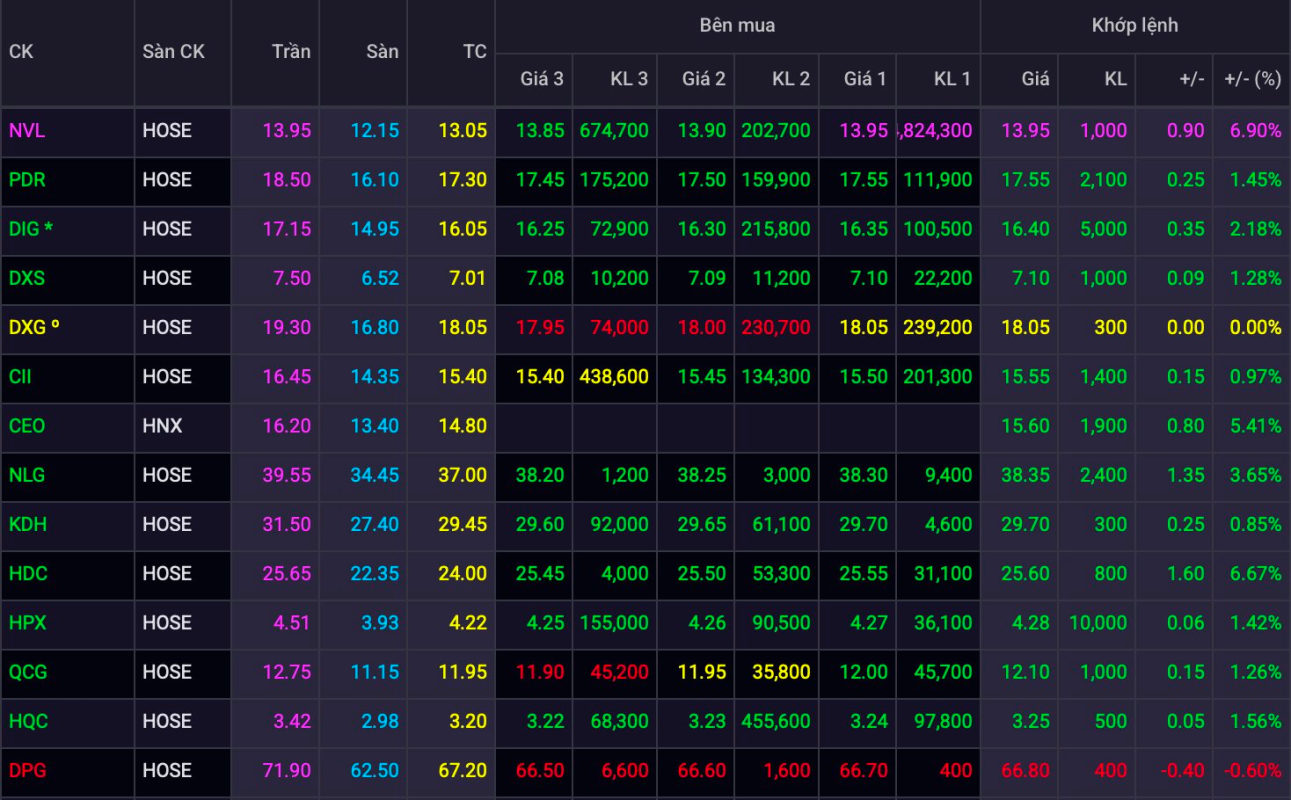Select the CEO stock on HNX
The width and height of the screenshot is (1291, 800).
(x=27, y=426)
